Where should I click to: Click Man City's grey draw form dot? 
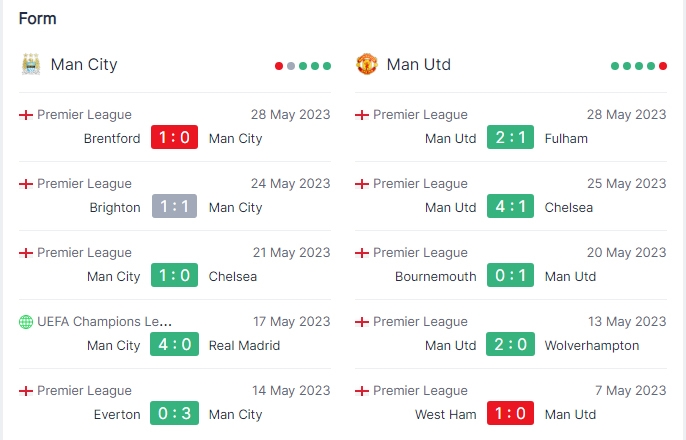click(291, 66)
